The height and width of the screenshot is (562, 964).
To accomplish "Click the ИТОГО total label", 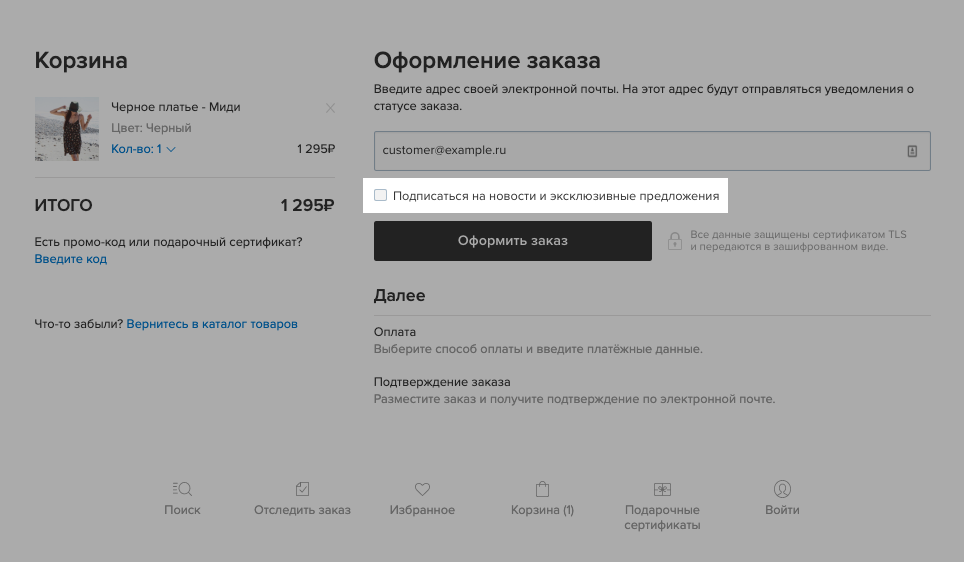I will point(63,205).
